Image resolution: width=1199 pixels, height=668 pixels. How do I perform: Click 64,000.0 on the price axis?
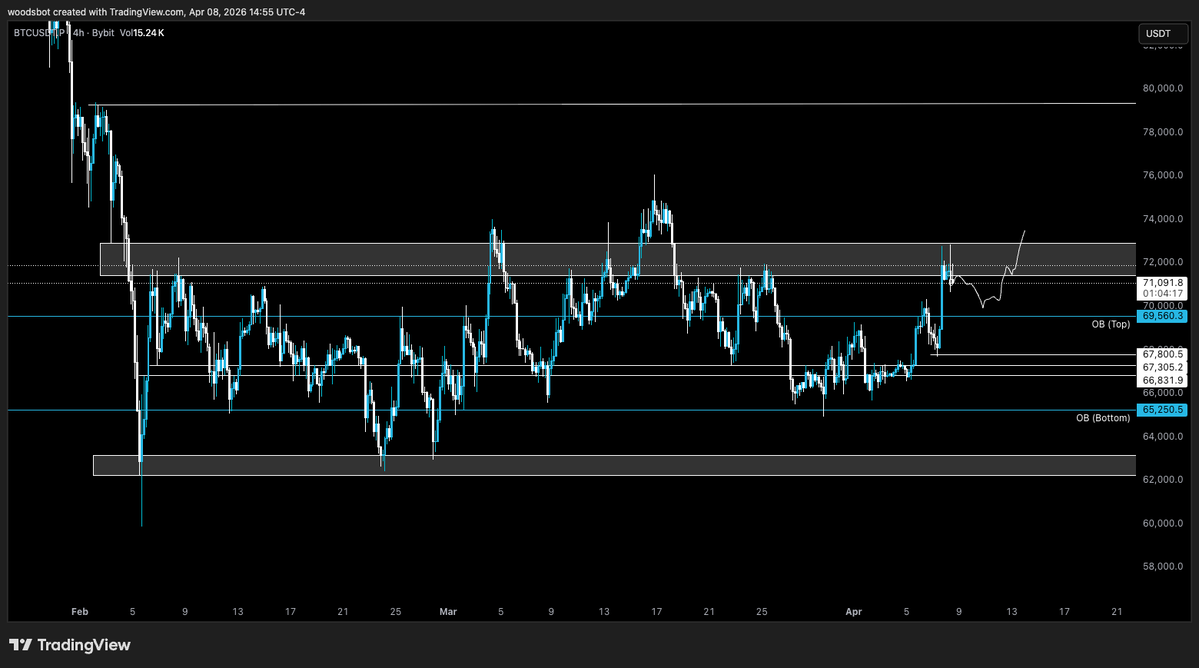tap(1163, 436)
